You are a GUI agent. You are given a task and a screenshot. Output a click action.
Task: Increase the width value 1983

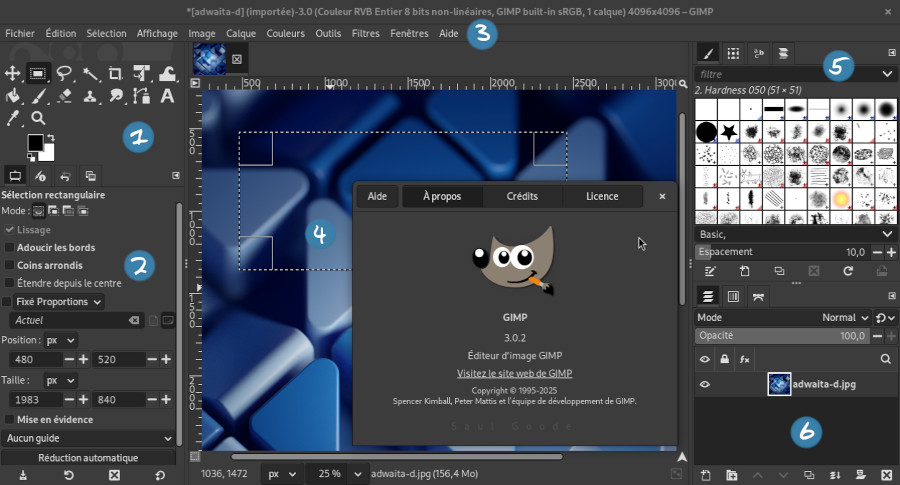point(83,399)
